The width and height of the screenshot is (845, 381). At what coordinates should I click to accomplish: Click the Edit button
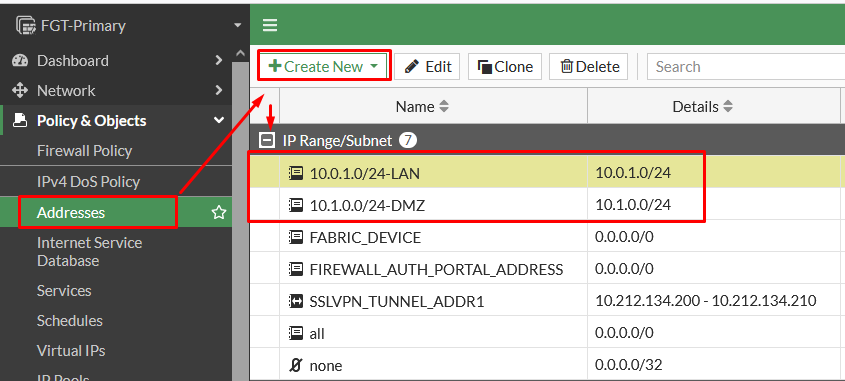point(427,67)
